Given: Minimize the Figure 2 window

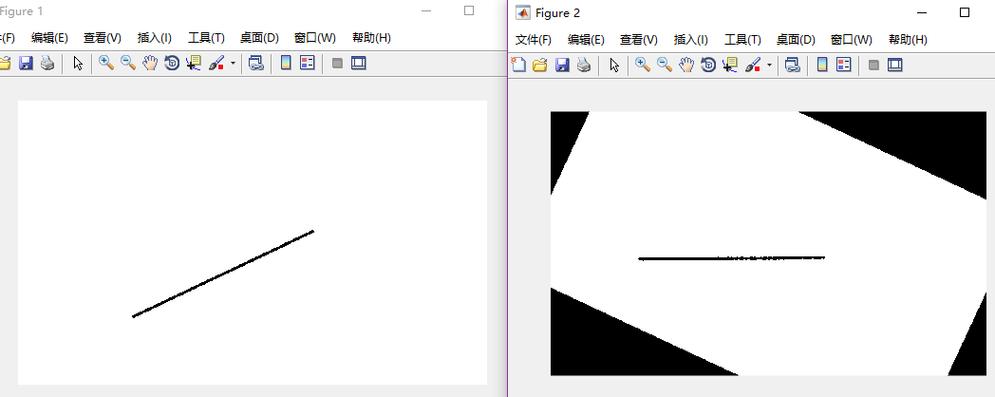Looking at the screenshot, I should point(921,12).
